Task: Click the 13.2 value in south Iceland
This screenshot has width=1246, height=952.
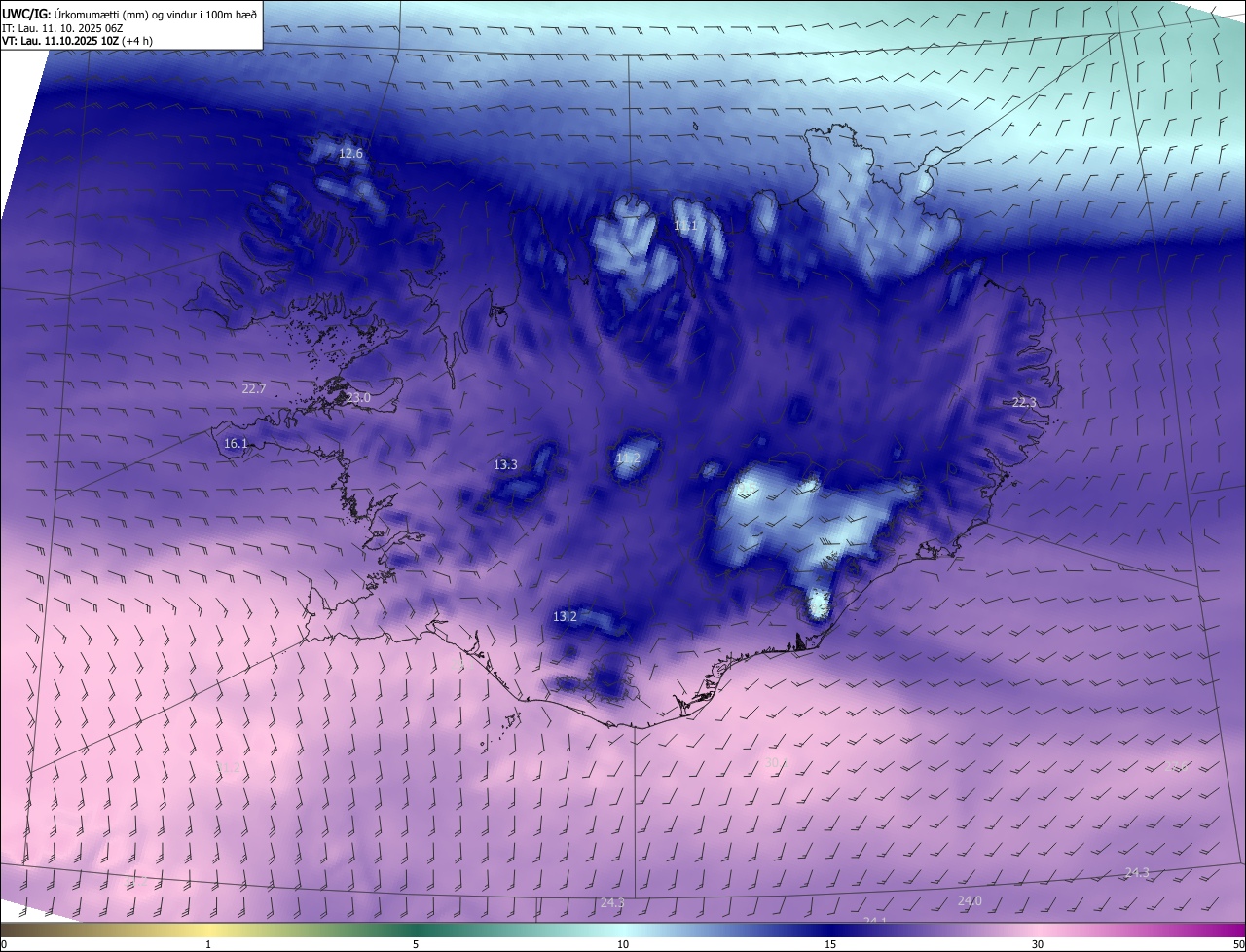Action: pyautogui.click(x=565, y=617)
